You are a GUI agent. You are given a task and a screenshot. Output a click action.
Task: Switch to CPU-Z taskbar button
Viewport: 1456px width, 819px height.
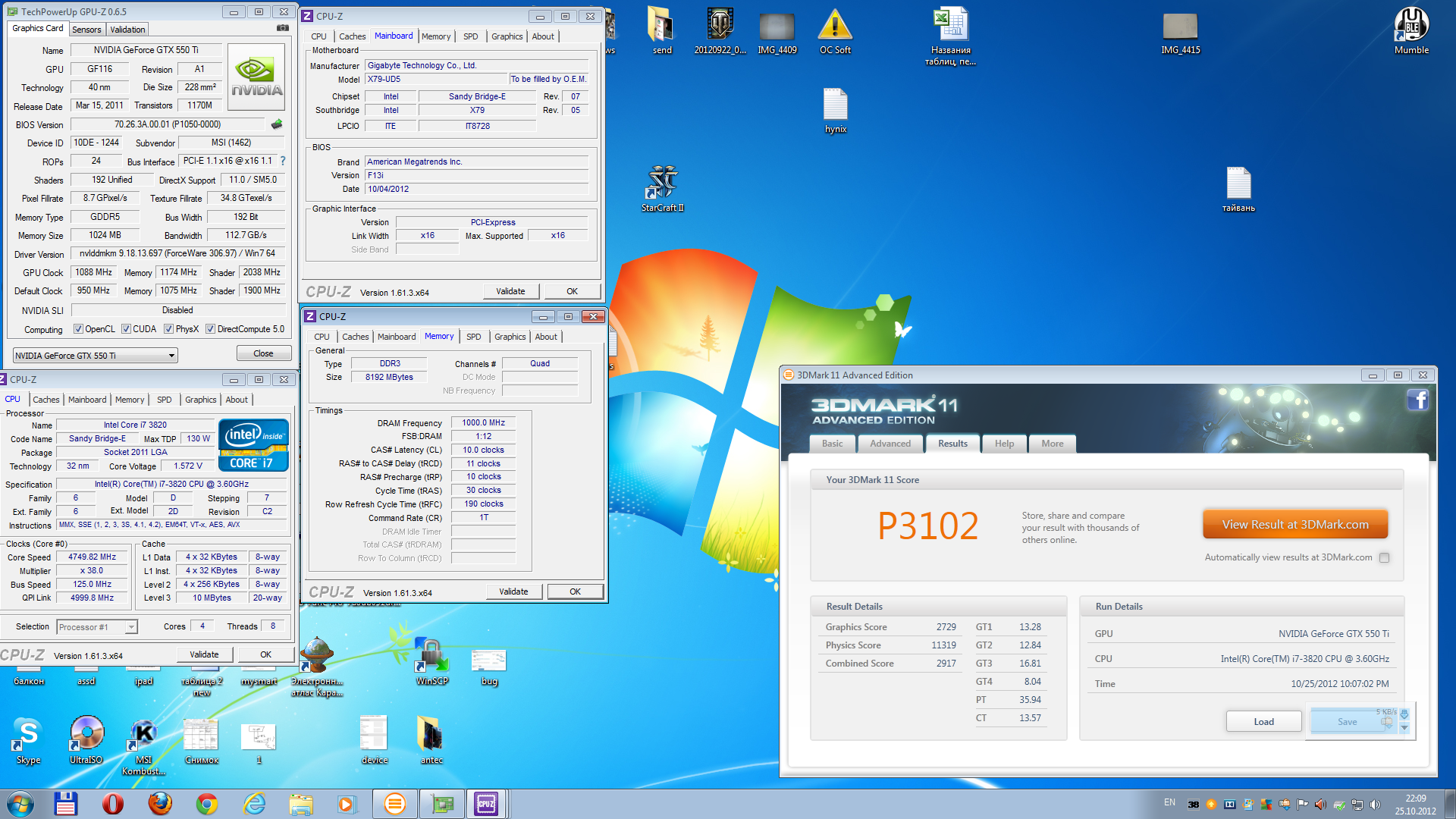click(486, 804)
